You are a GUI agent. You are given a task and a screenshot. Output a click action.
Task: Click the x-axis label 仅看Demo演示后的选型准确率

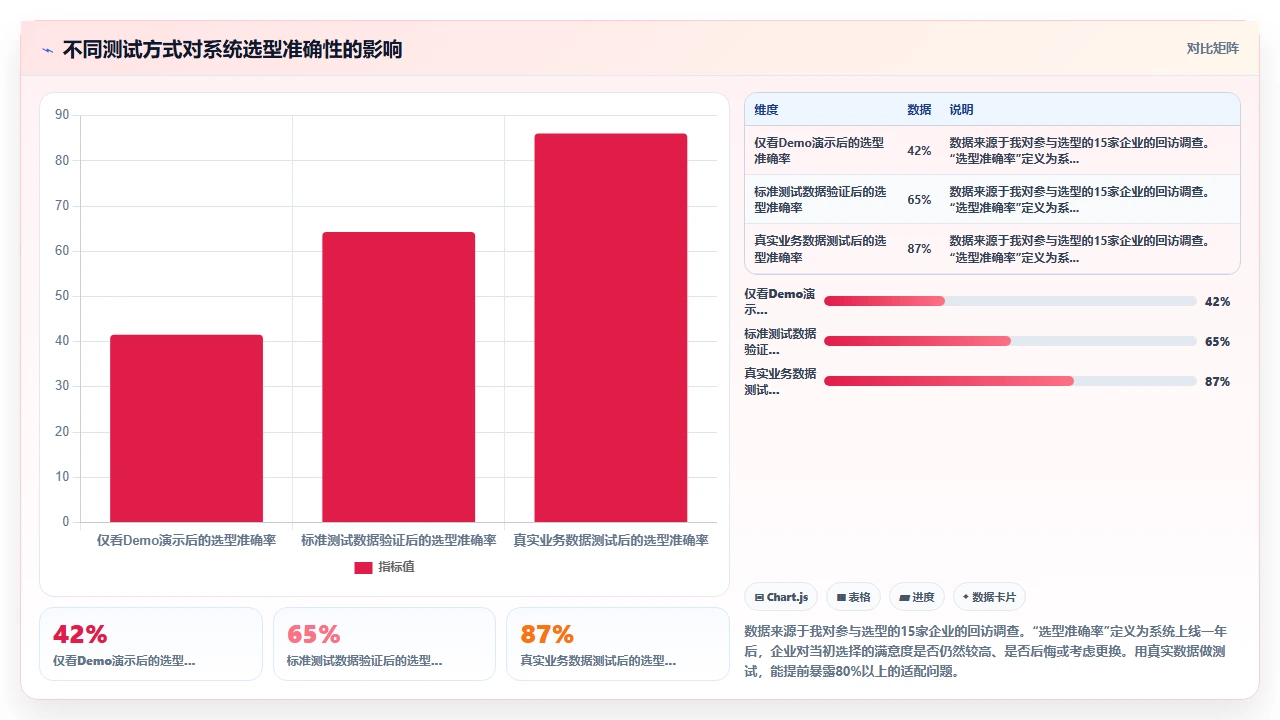[186, 541]
